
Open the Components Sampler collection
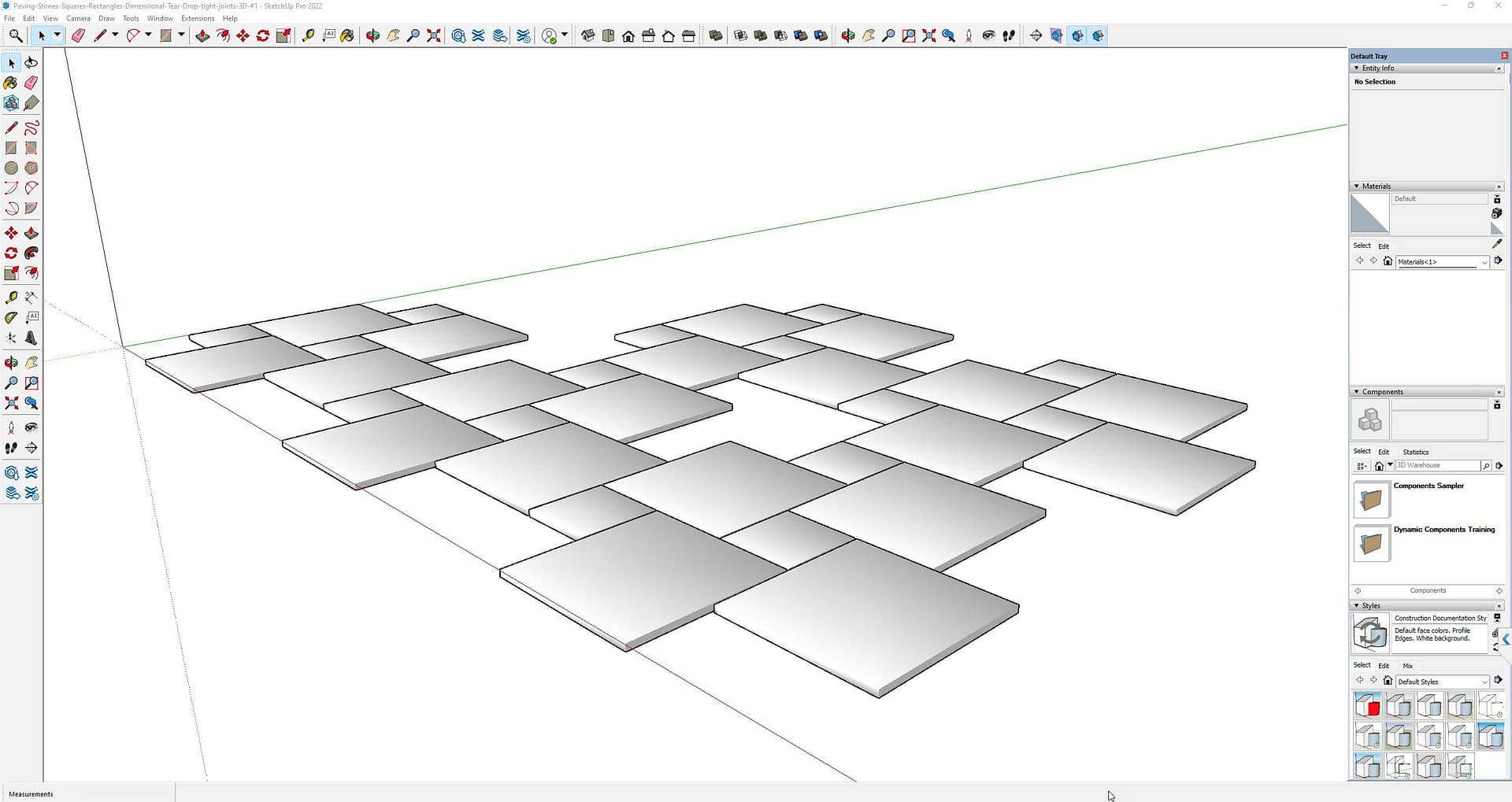pos(1371,499)
